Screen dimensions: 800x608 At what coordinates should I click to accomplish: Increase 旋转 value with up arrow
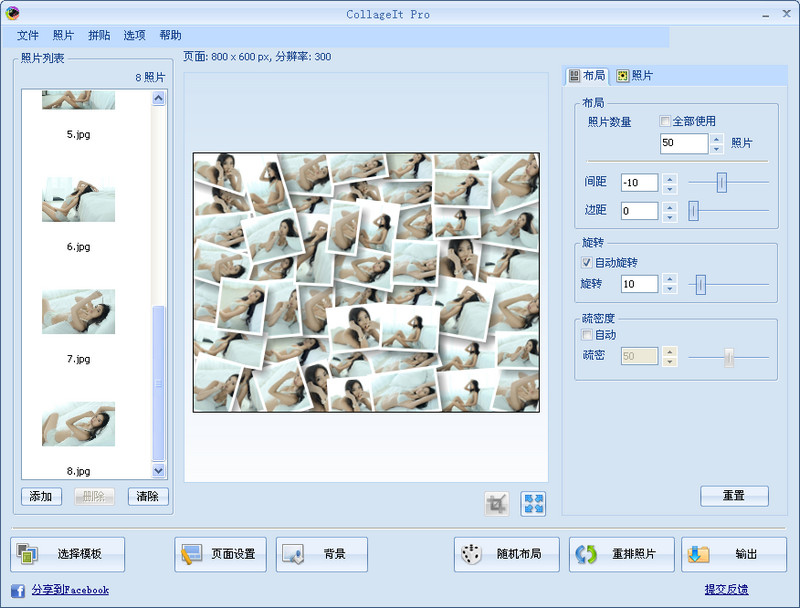click(670, 279)
